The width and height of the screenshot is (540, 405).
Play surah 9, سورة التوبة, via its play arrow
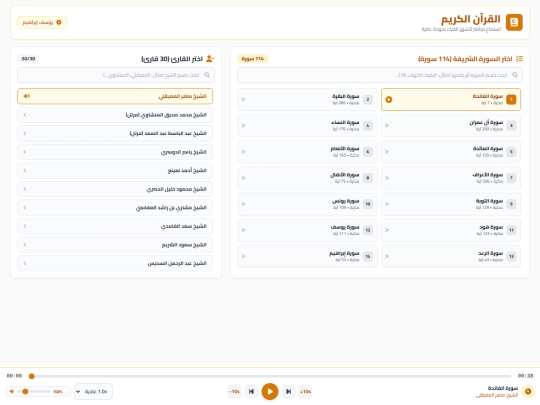point(387,204)
